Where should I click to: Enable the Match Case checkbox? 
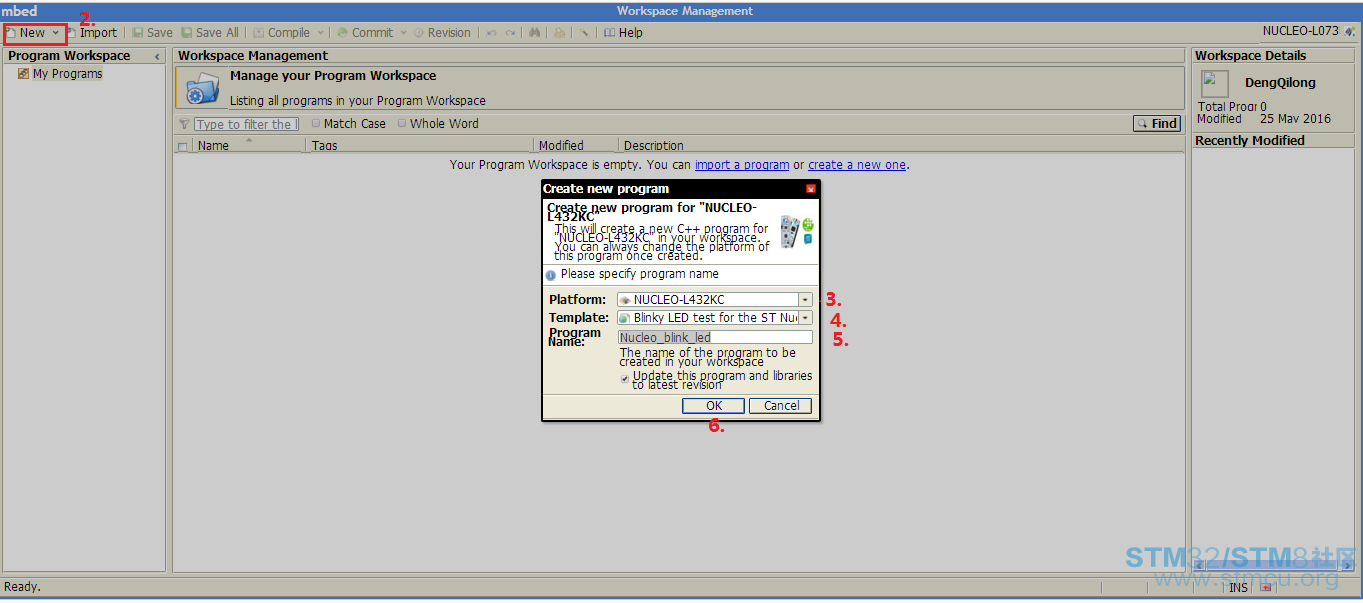tap(316, 124)
